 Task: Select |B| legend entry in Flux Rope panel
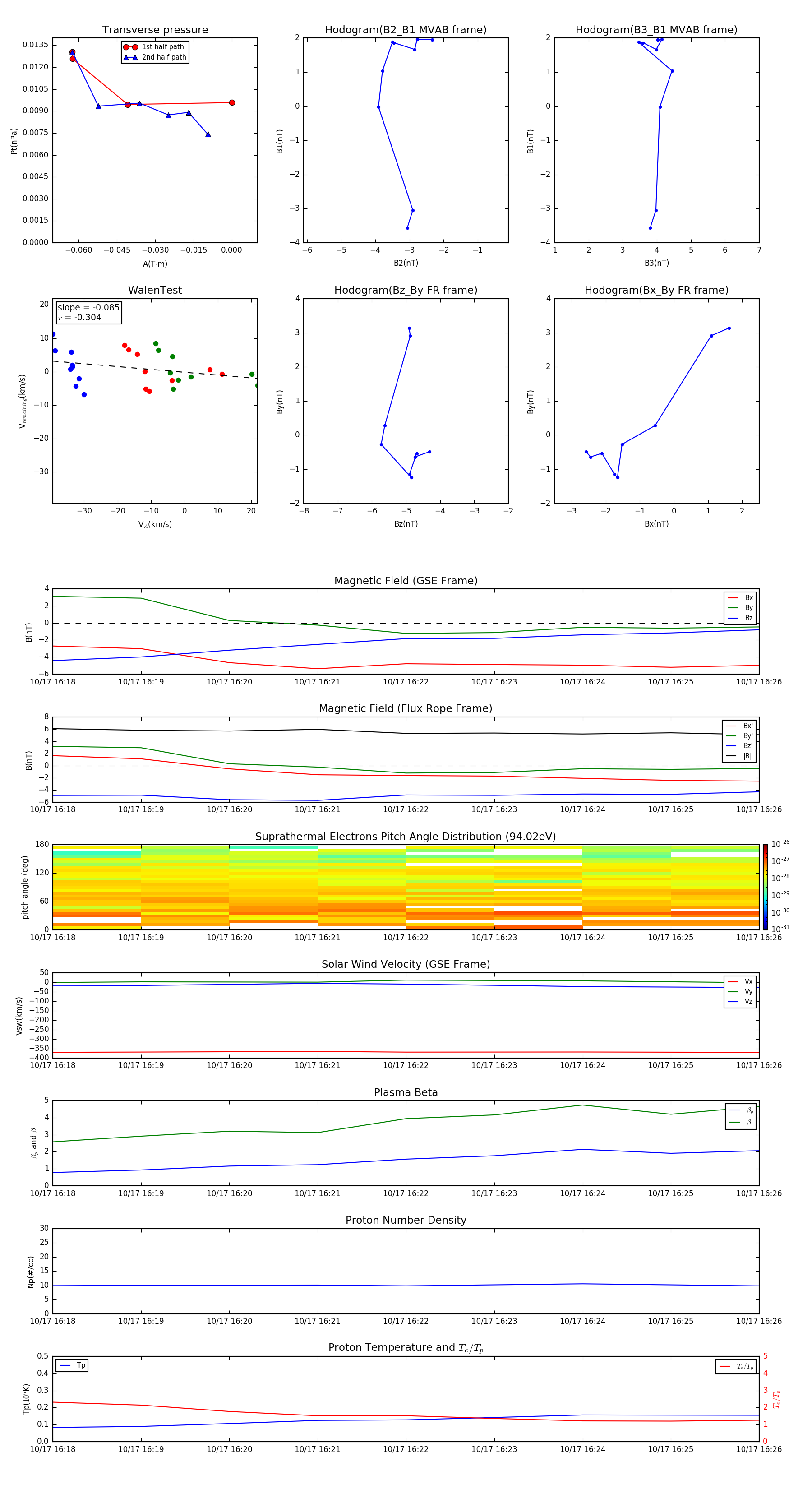[x=740, y=756]
